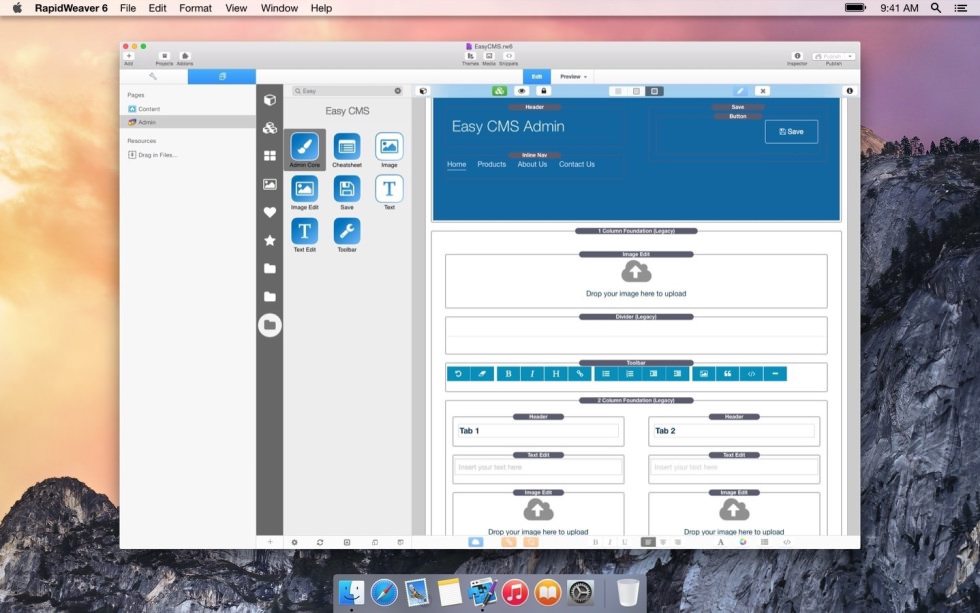Click the Contact Us navigation link
This screenshot has height=613, width=980.
[x=576, y=164]
